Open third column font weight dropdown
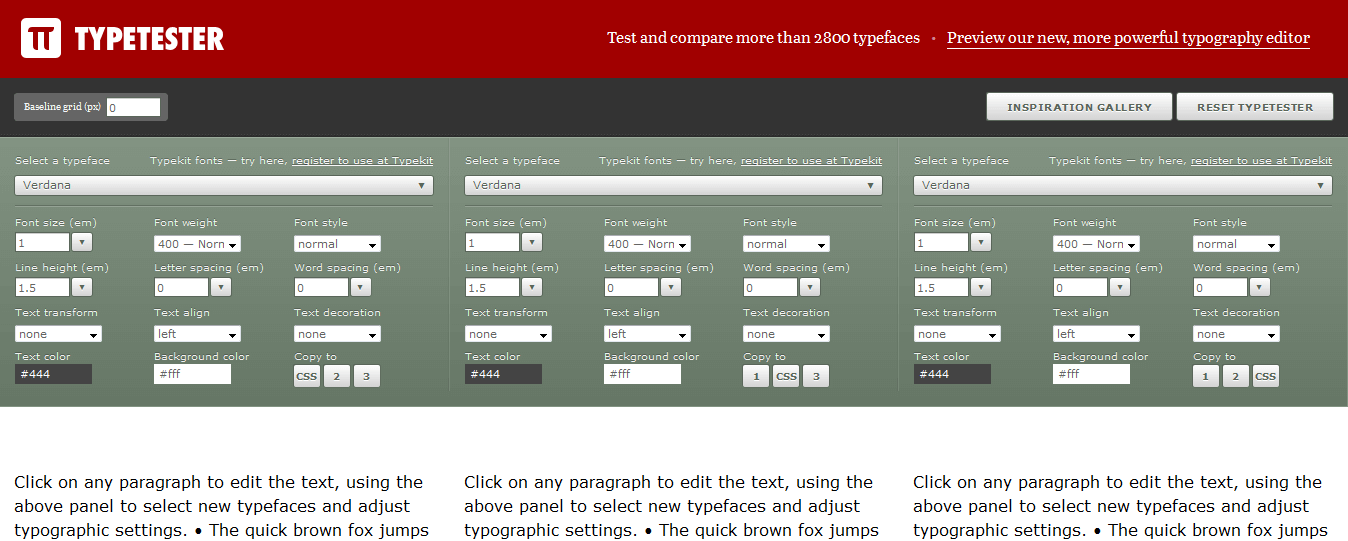1348x541 pixels. [1096, 244]
